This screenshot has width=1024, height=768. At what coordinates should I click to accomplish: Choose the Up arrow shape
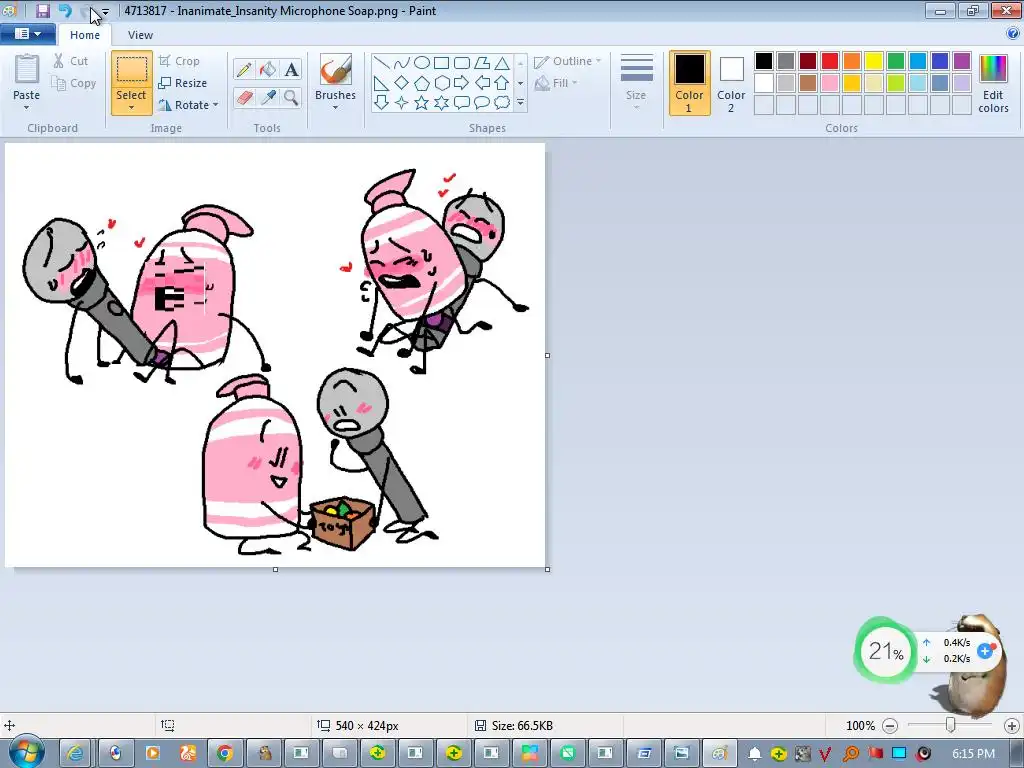tap(502, 83)
